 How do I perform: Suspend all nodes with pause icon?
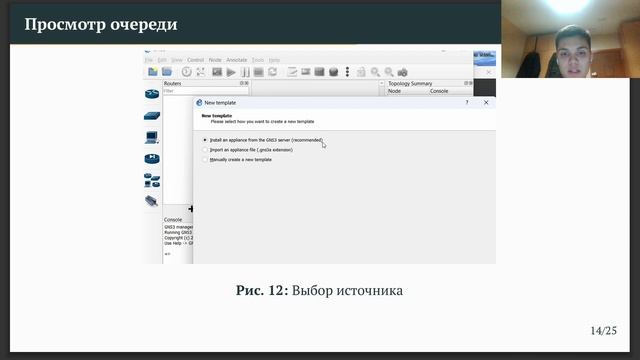[245, 72]
